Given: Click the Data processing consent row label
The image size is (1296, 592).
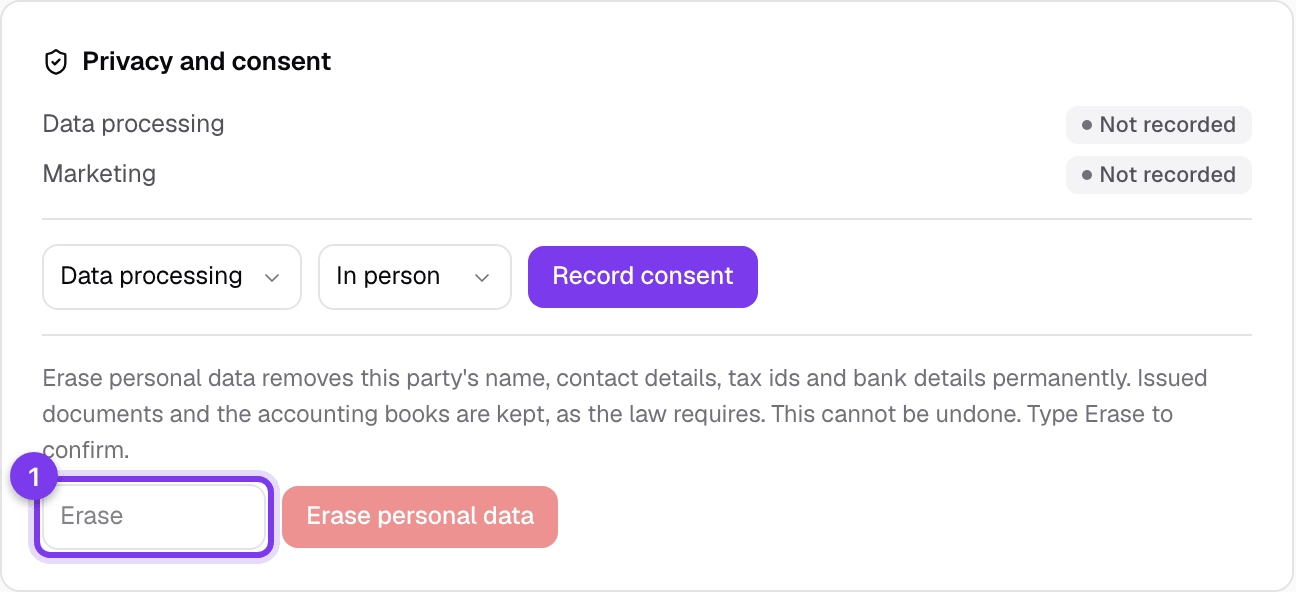Looking at the screenshot, I should click(133, 124).
